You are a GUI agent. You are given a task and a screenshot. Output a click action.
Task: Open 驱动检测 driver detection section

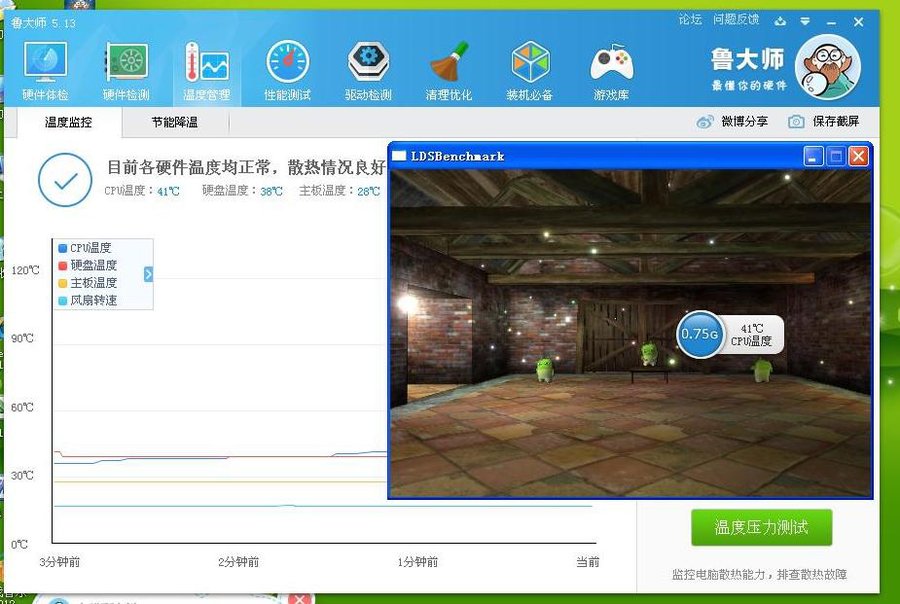coord(368,70)
